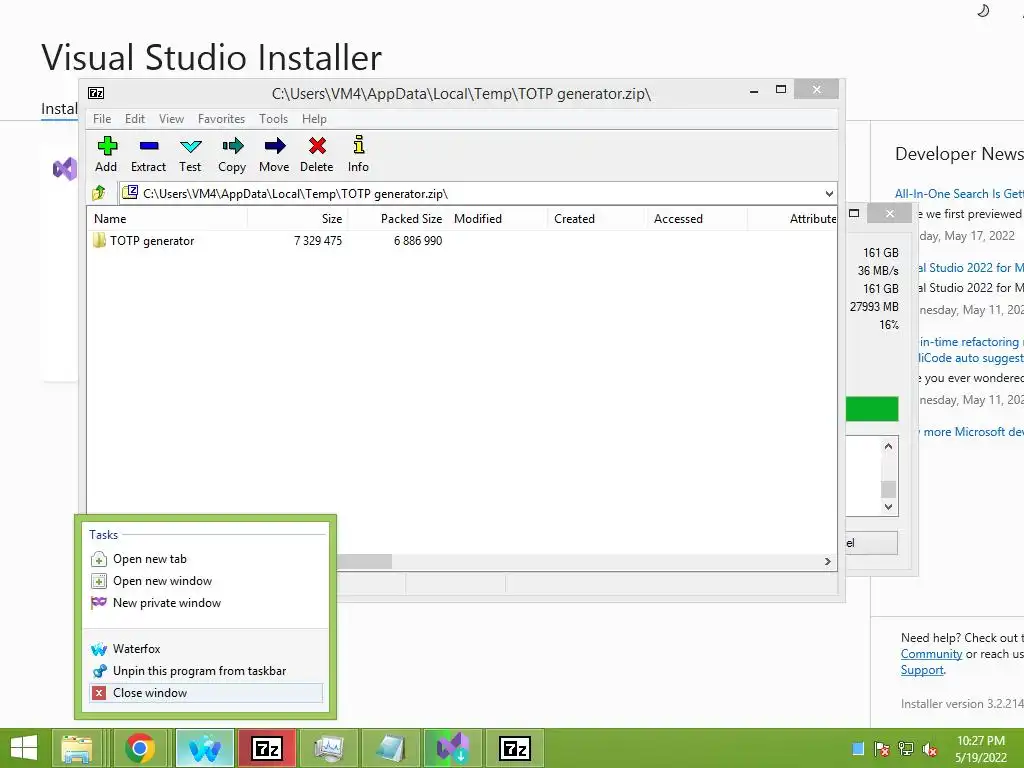Toggle the dark mode moon icon
1024x768 pixels.
tap(983, 11)
